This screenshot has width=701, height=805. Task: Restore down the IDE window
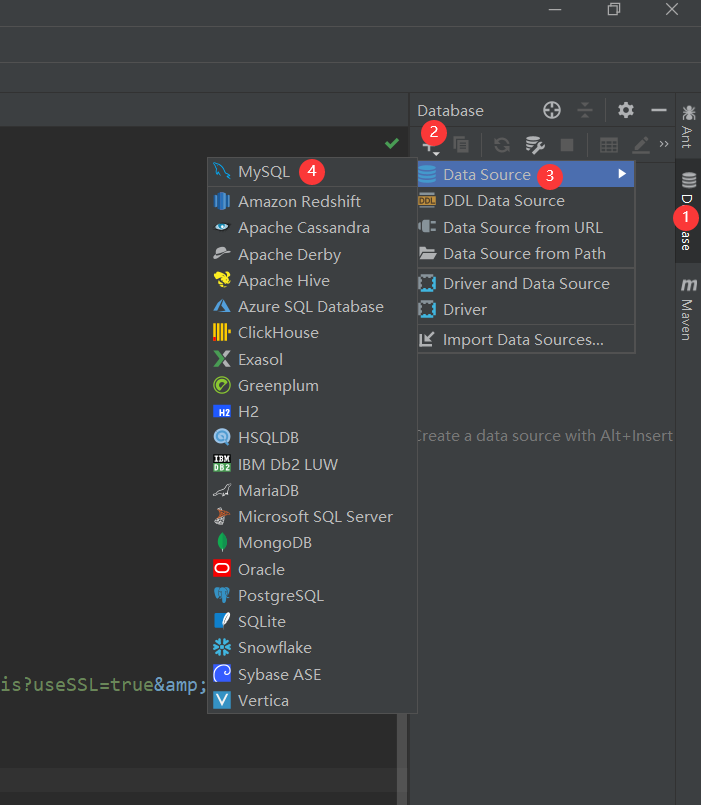coord(614,9)
